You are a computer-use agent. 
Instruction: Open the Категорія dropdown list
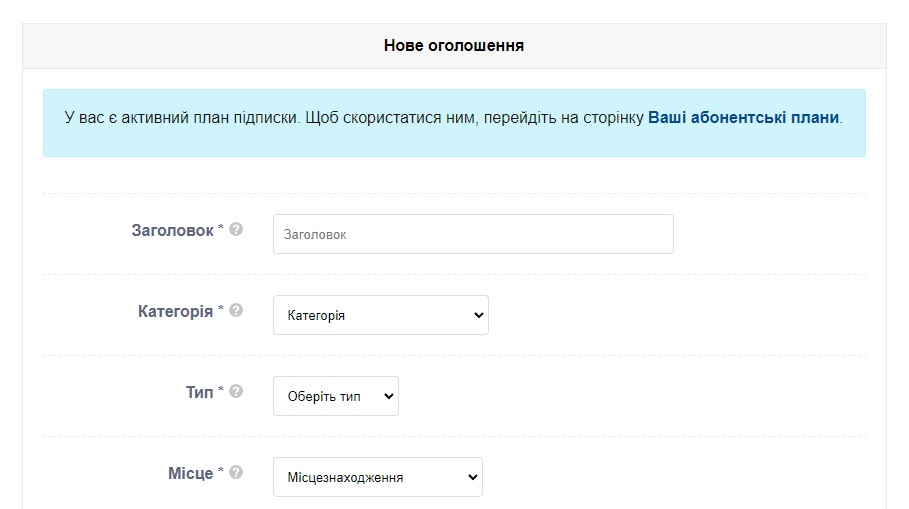click(x=381, y=315)
